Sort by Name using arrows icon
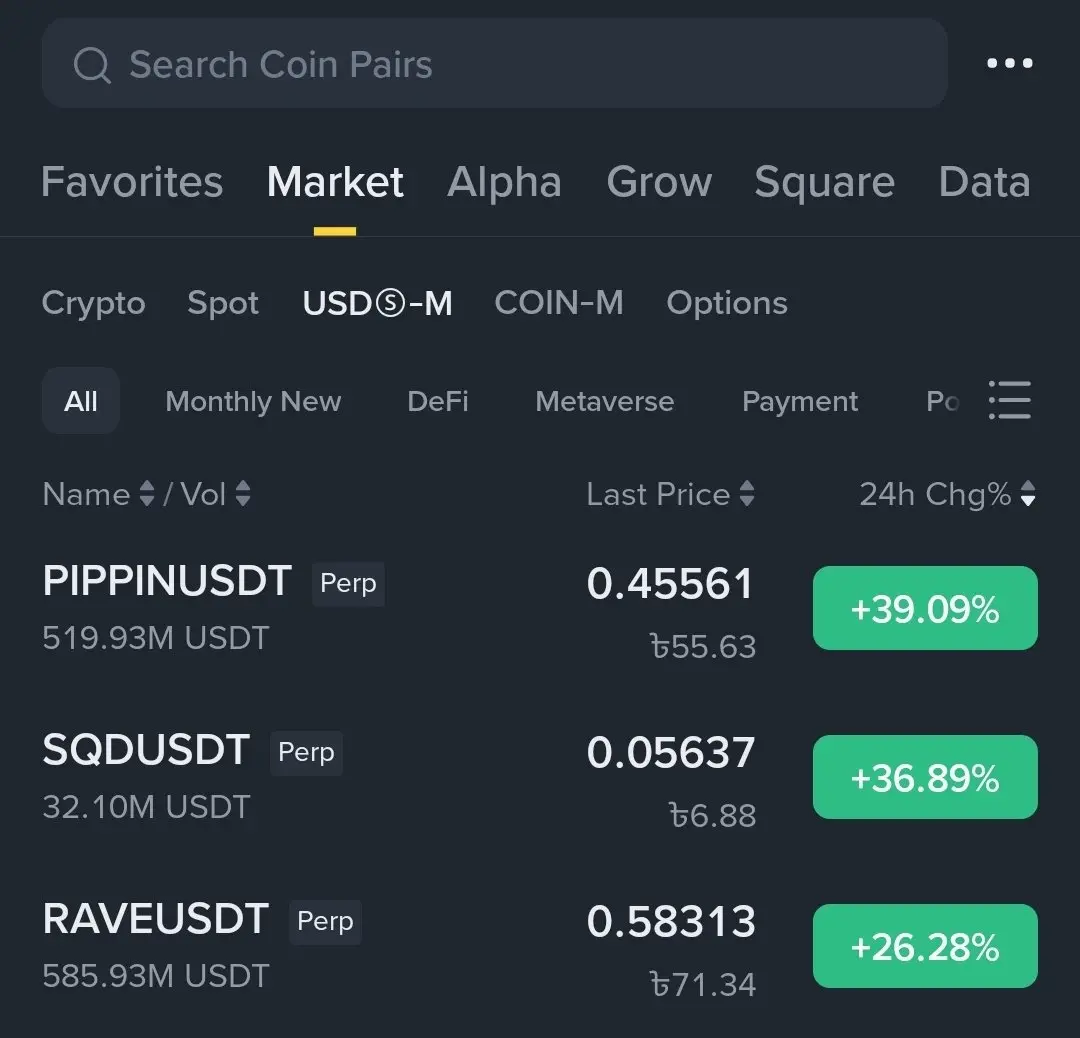This screenshot has height=1038, width=1080. [147, 493]
